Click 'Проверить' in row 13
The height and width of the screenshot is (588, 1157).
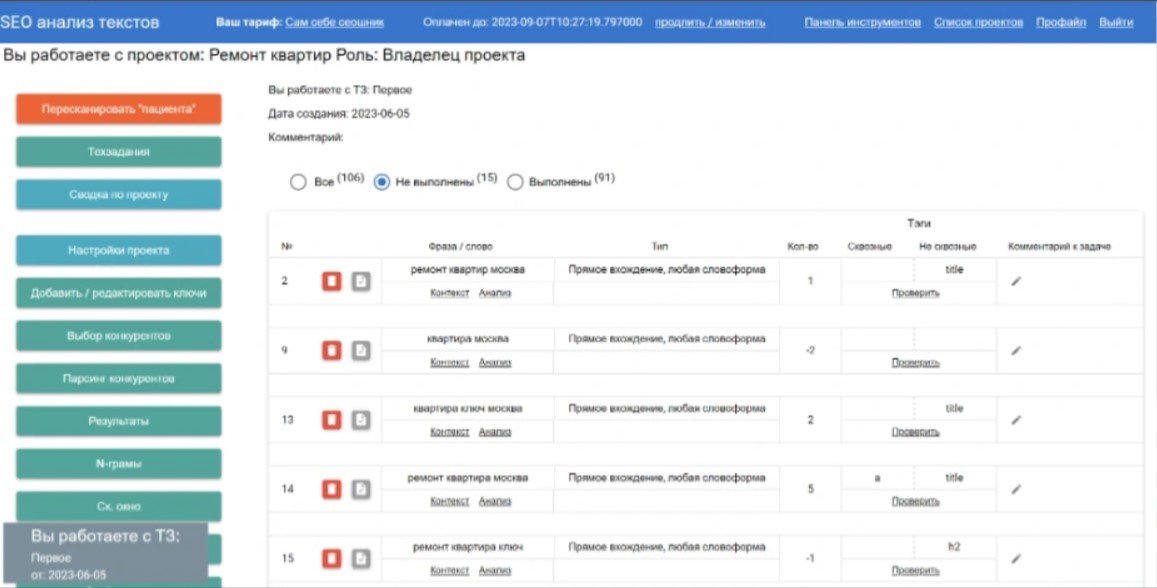tap(916, 432)
